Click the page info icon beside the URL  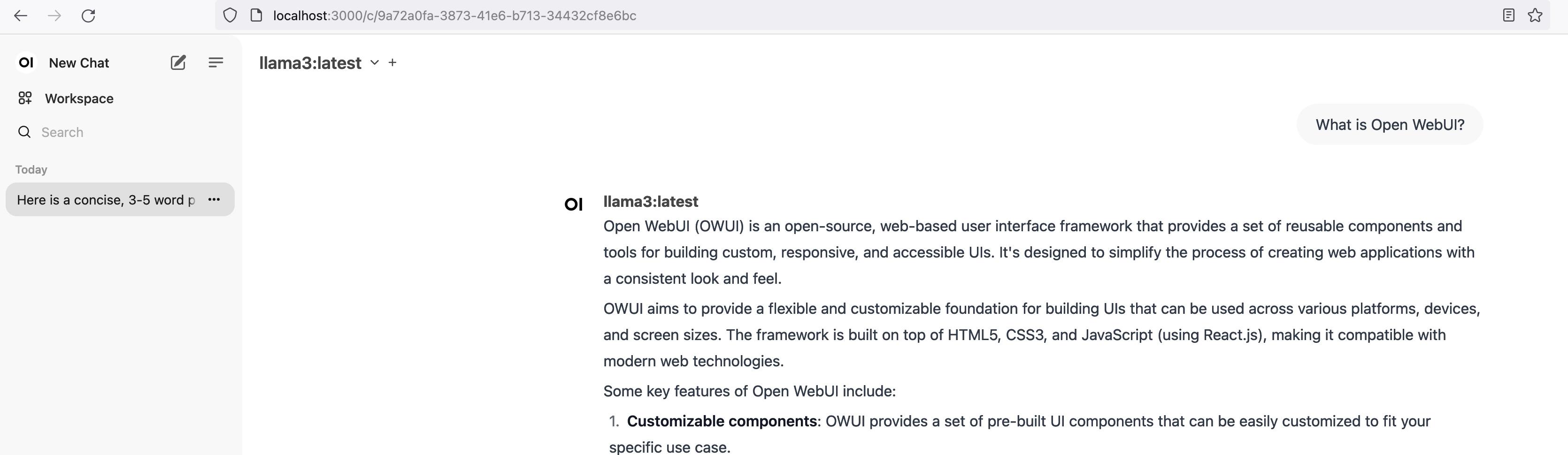(256, 16)
